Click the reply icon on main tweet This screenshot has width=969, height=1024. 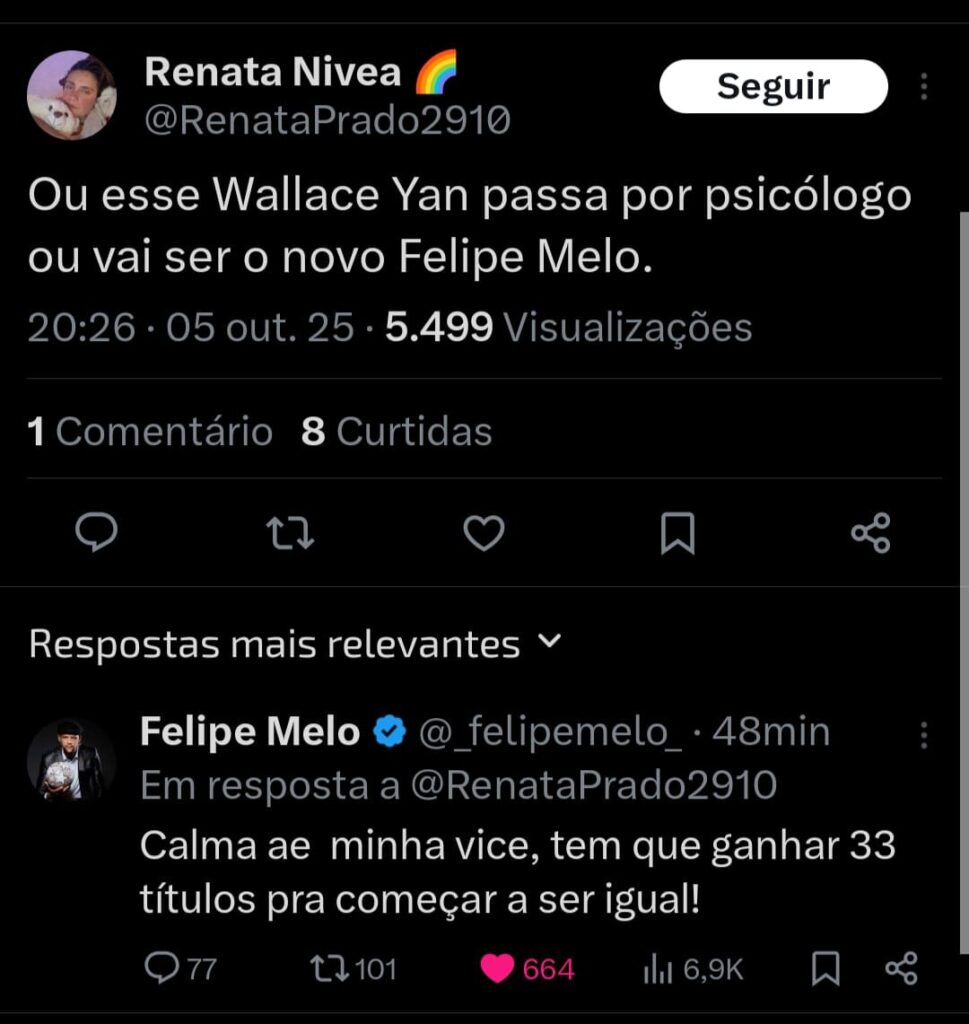tap(97, 533)
